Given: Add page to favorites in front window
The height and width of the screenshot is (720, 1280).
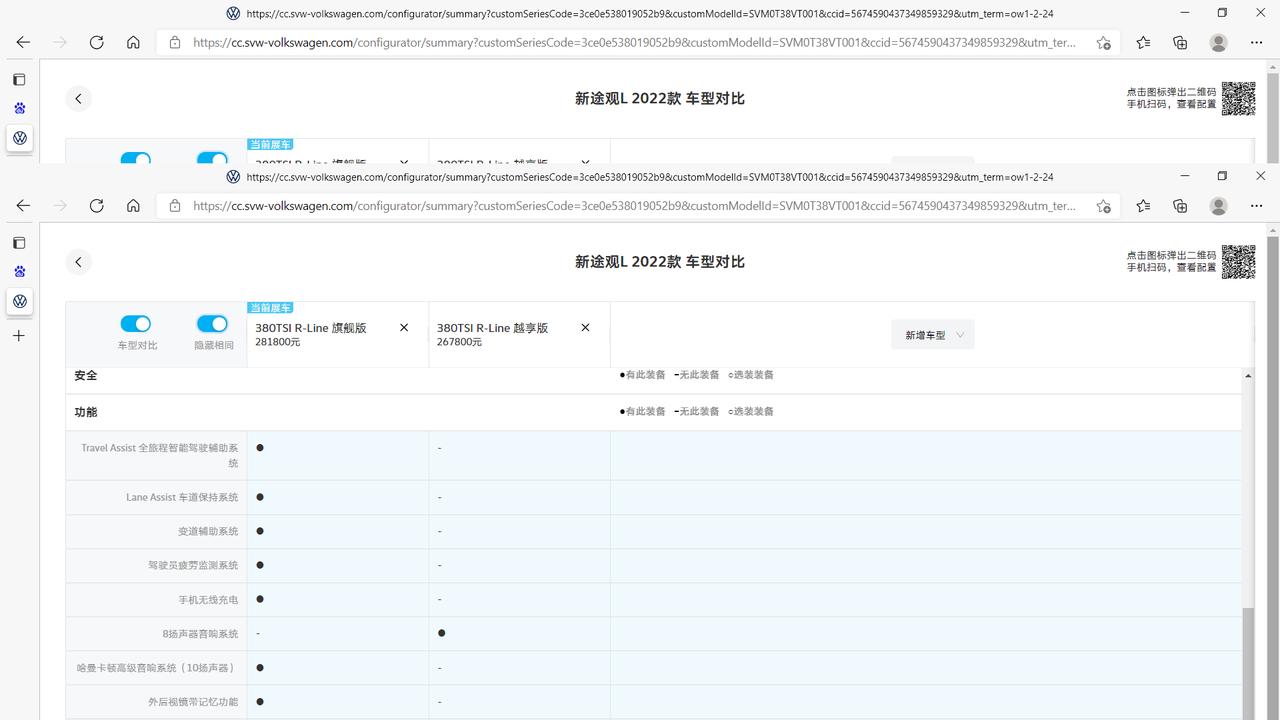Looking at the screenshot, I should tap(1103, 206).
